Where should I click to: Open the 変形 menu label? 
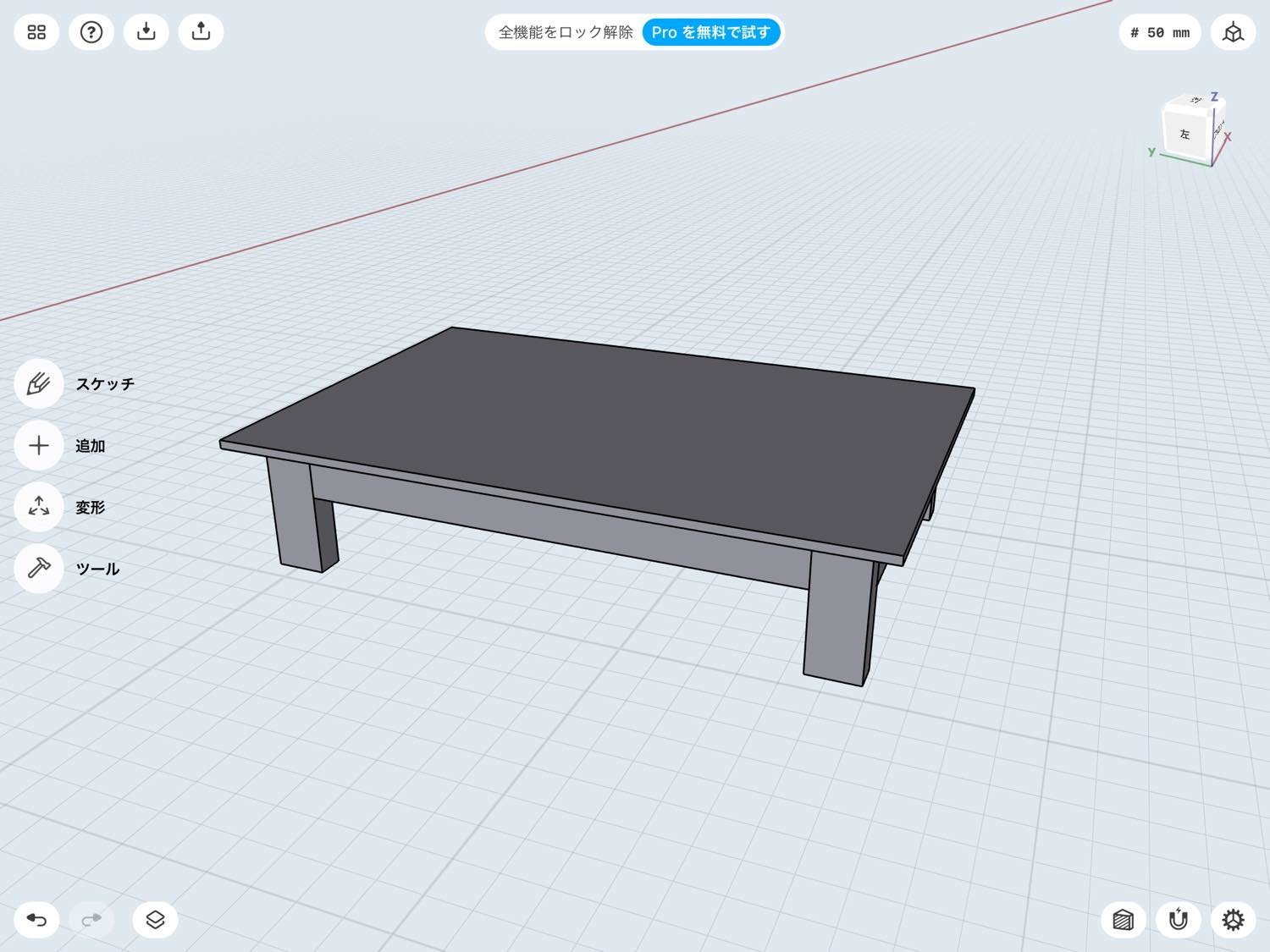pyautogui.click(x=90, y=508)
